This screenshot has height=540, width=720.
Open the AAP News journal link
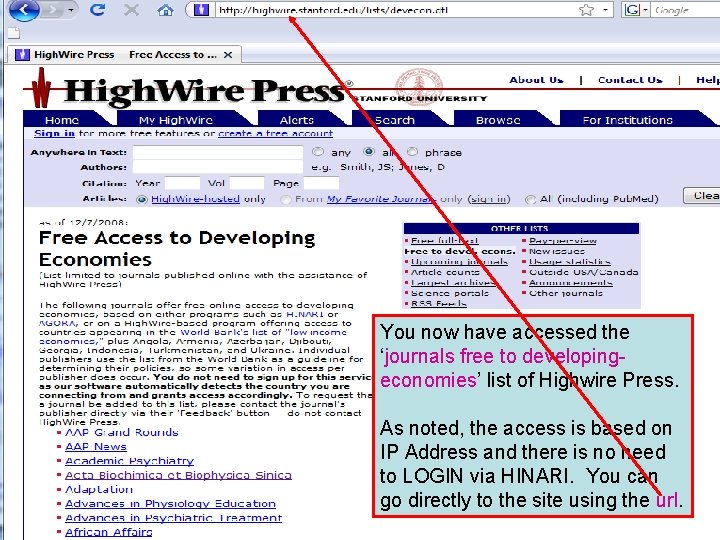[x=96, y=446]
